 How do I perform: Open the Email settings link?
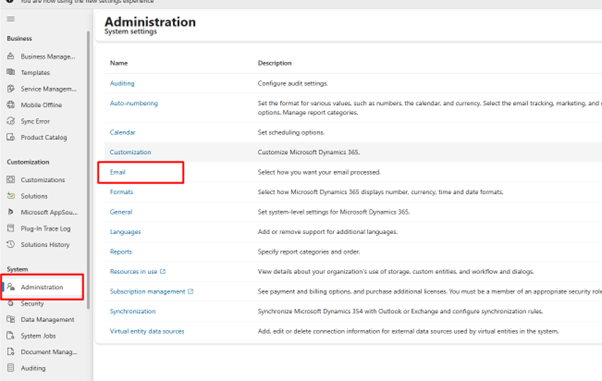(117, 172)
